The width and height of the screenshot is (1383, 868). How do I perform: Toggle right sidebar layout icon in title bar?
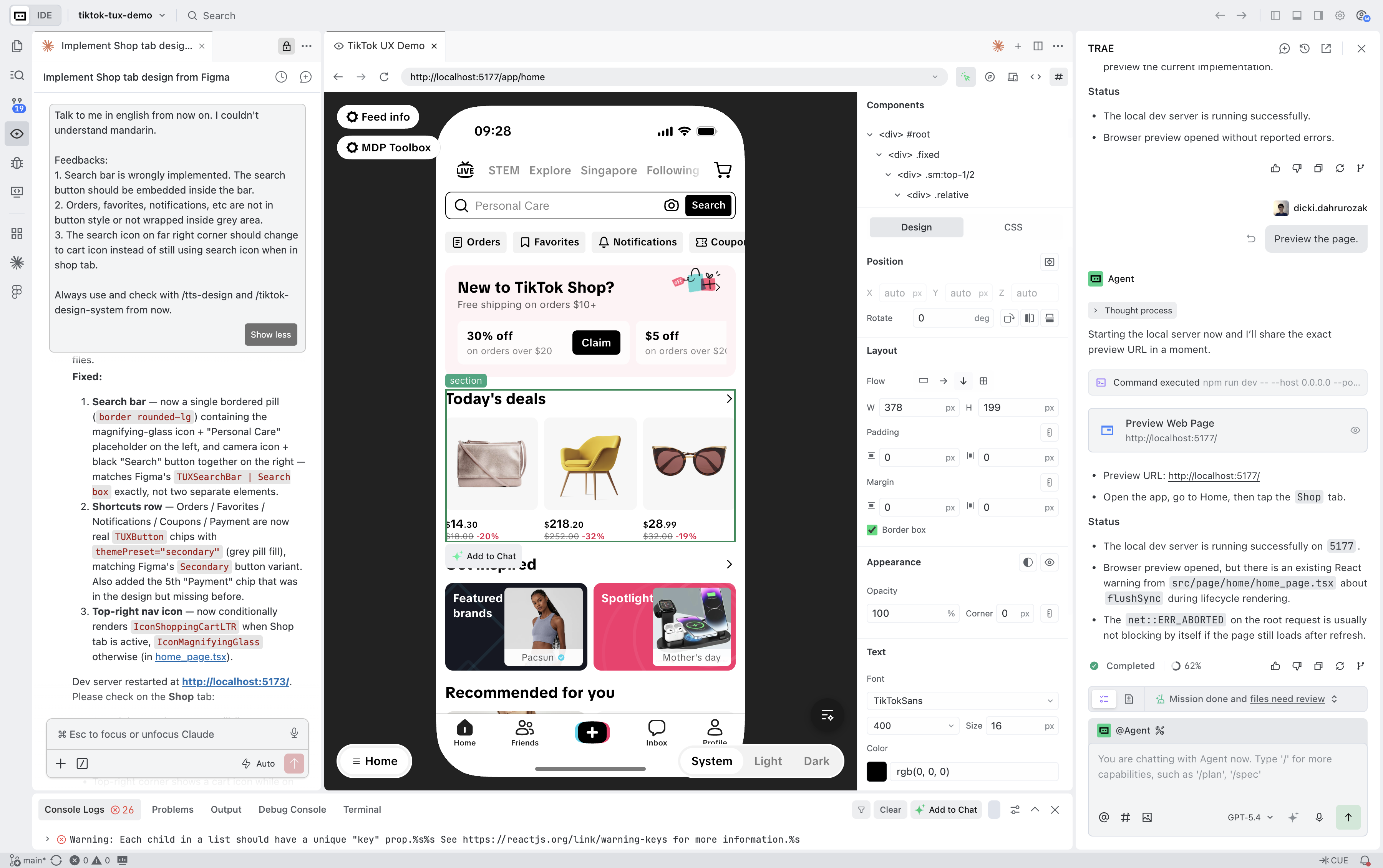pos(1318,15)
